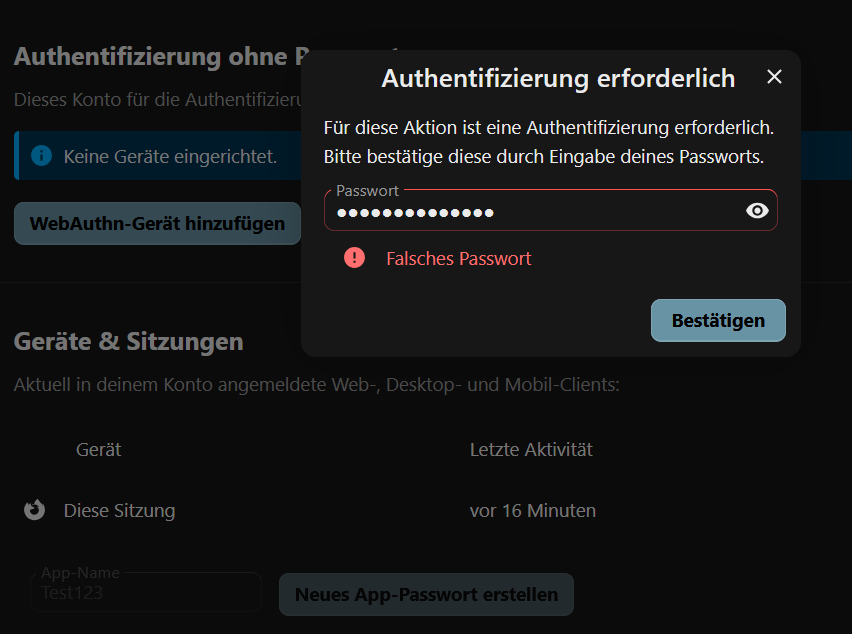The height and width of the screenshot is (634, 852).
Task: Click the Falsches Passwort error message
Action: point(458,259)
